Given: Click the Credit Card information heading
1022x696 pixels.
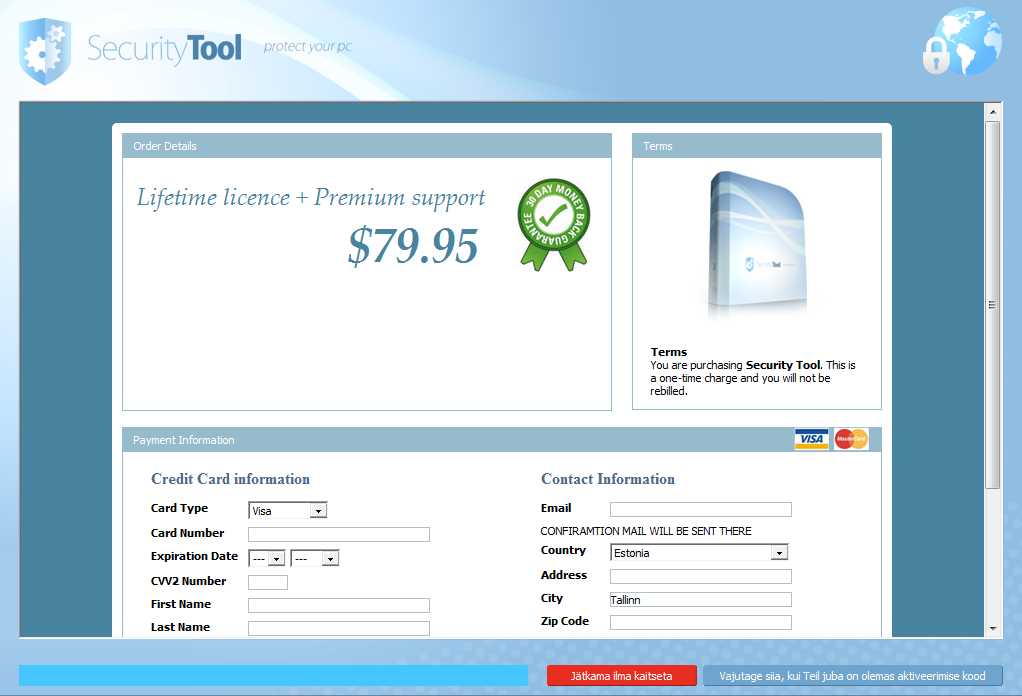Looking at the screenshot, I should [231, 479].
